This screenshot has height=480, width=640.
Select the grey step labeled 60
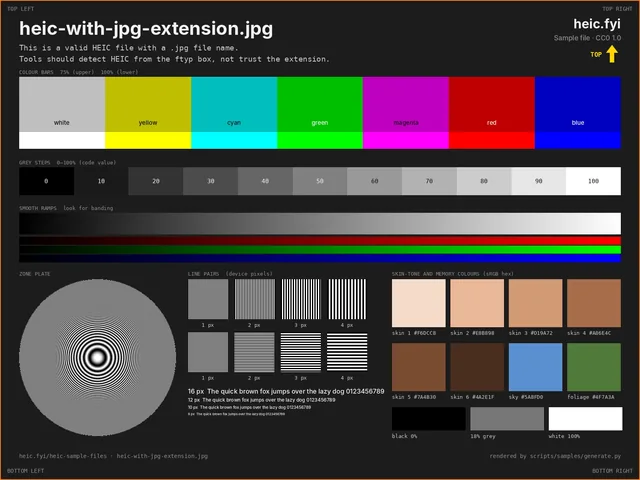[375, 181]
